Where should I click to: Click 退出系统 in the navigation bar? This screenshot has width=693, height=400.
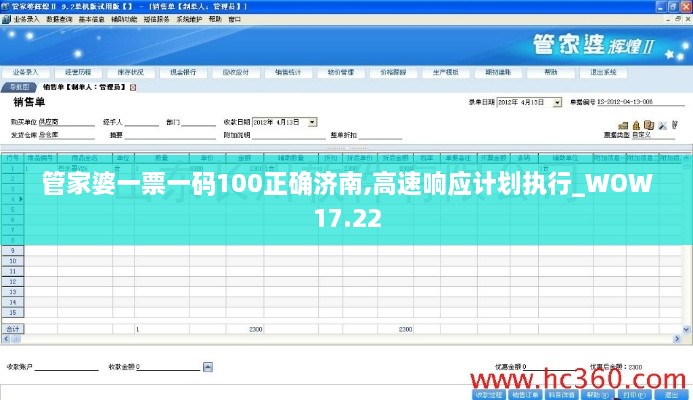point(599,73)
